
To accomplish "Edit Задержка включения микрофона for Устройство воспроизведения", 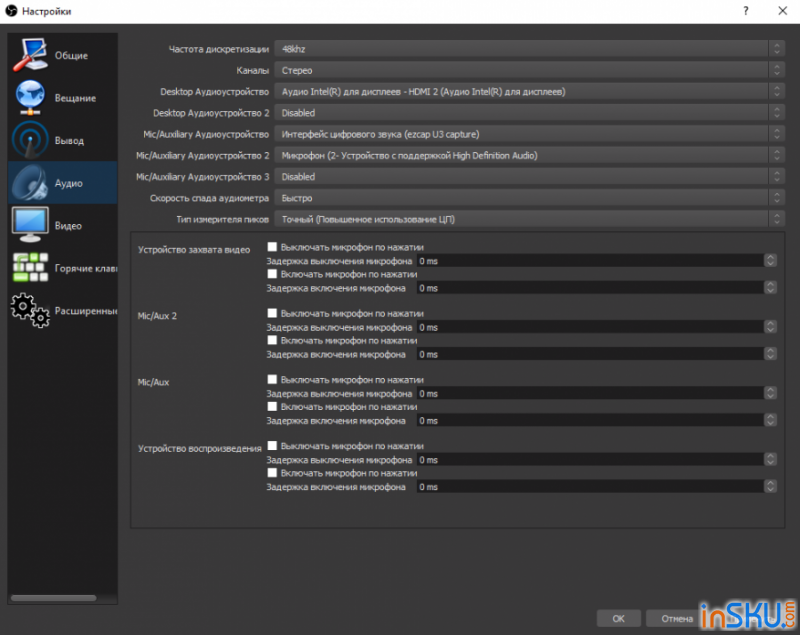I will [x=596, y=487].
